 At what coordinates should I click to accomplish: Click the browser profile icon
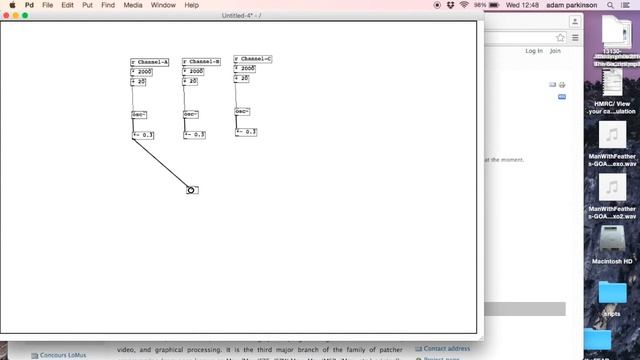(x=575, y=21)
